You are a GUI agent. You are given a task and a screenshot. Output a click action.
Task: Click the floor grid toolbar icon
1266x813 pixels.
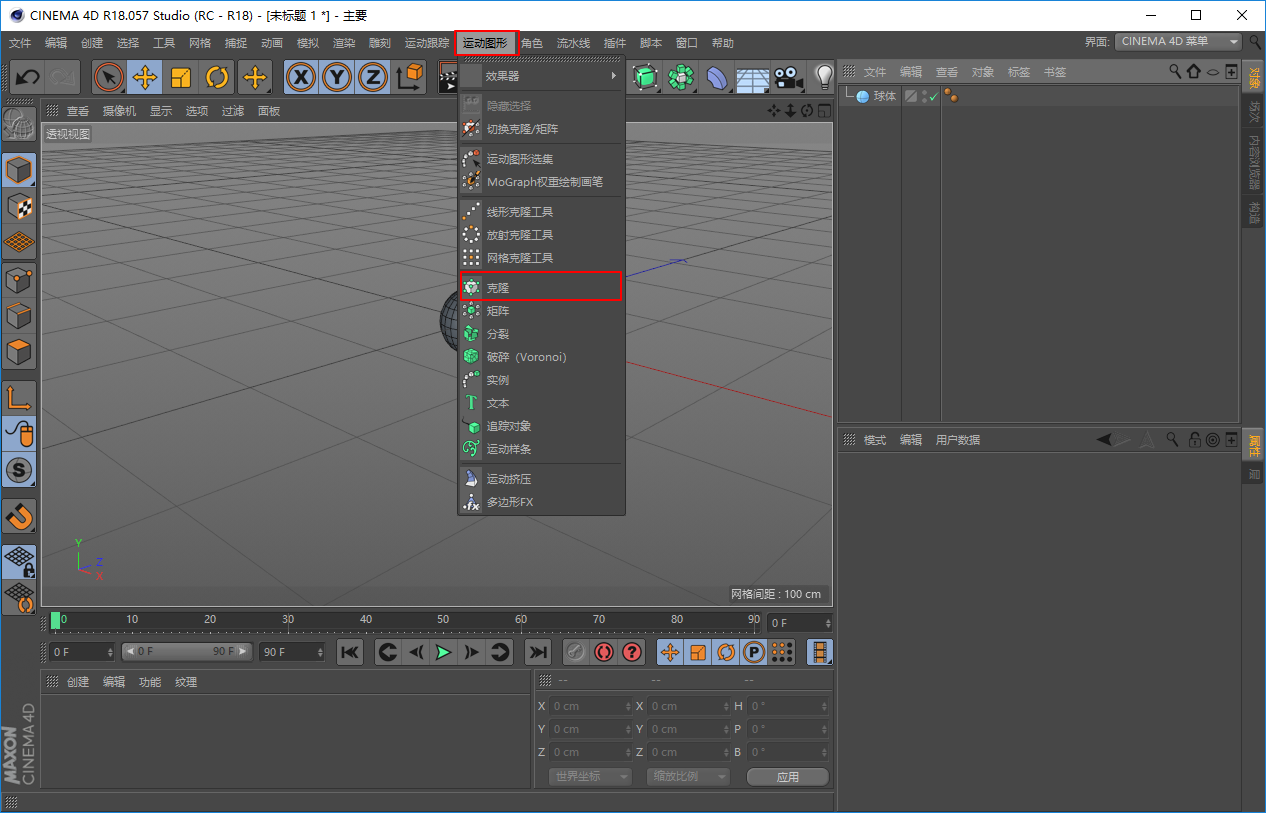pos(752,77)
